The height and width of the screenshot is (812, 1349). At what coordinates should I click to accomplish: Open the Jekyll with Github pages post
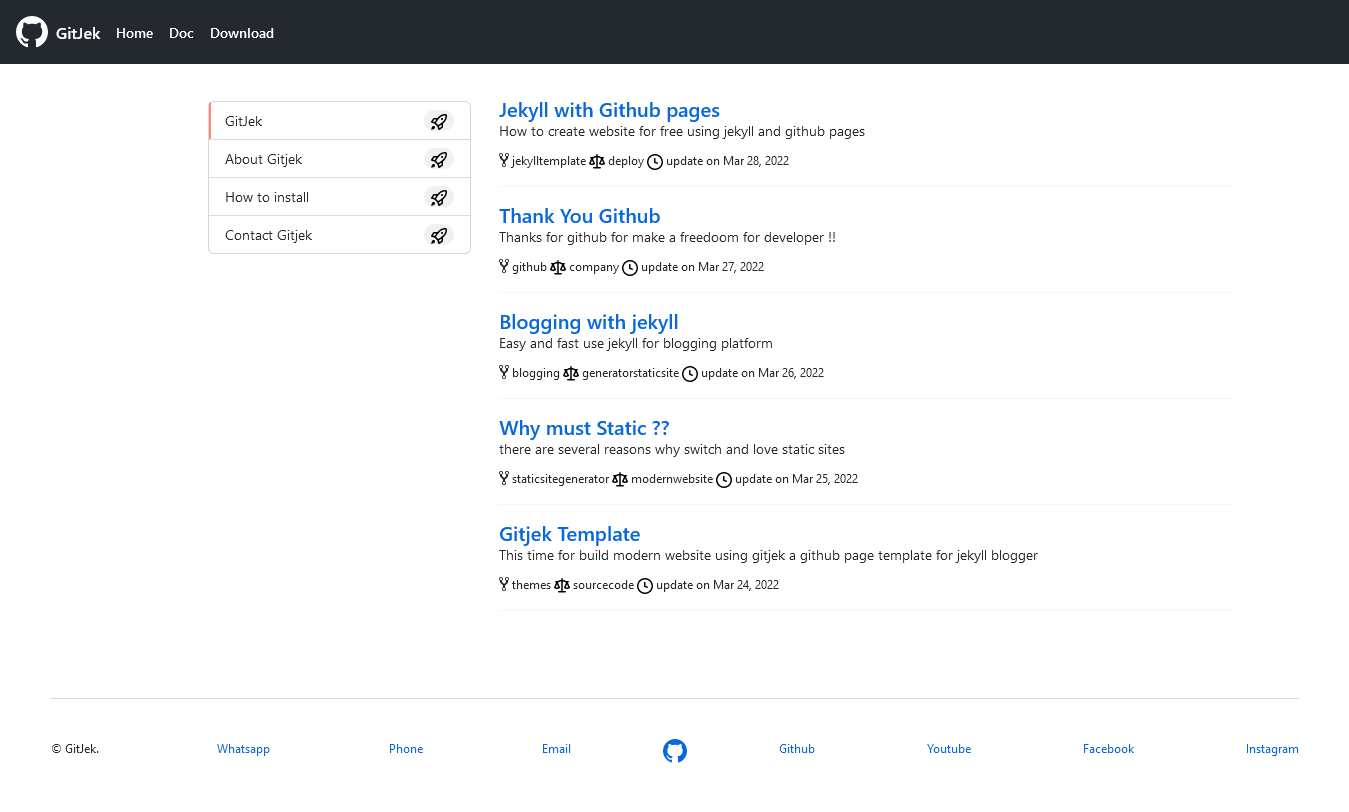coord(609,110)
